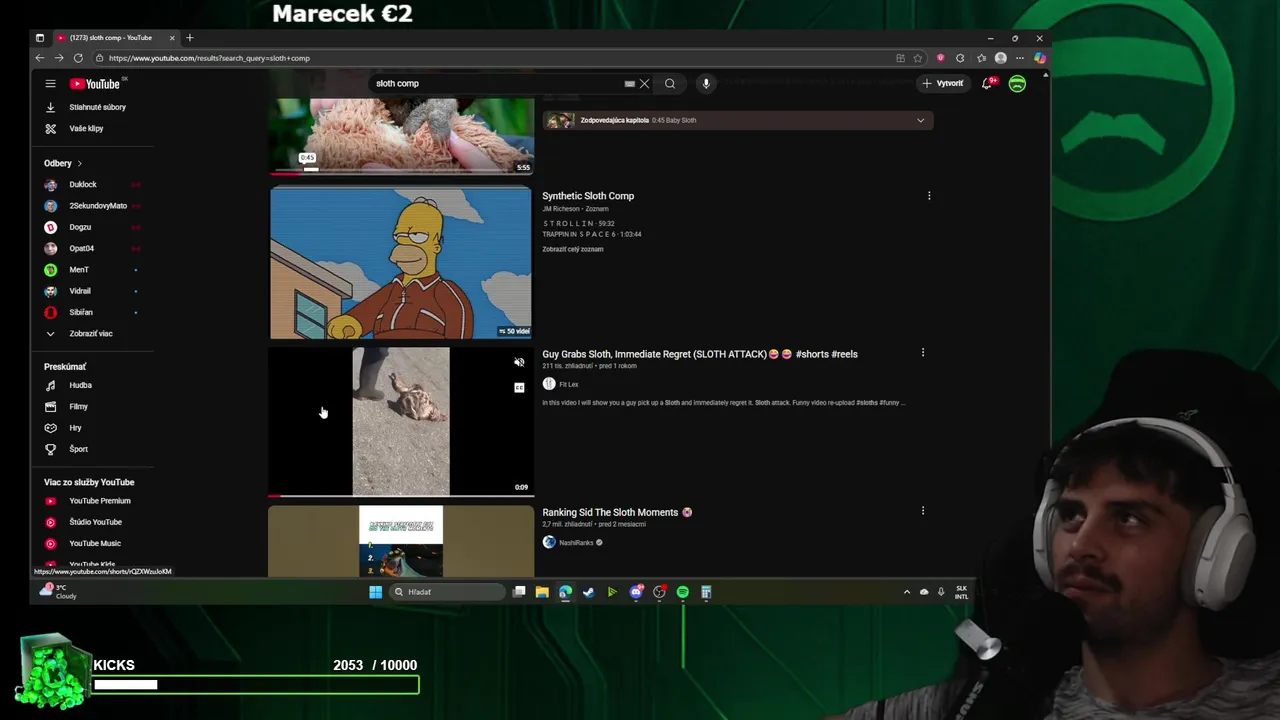This screenshot has height=720, width=1280.
Task: Open Hry gaming category
Action: pyautogui.click(x=75, y=428)
